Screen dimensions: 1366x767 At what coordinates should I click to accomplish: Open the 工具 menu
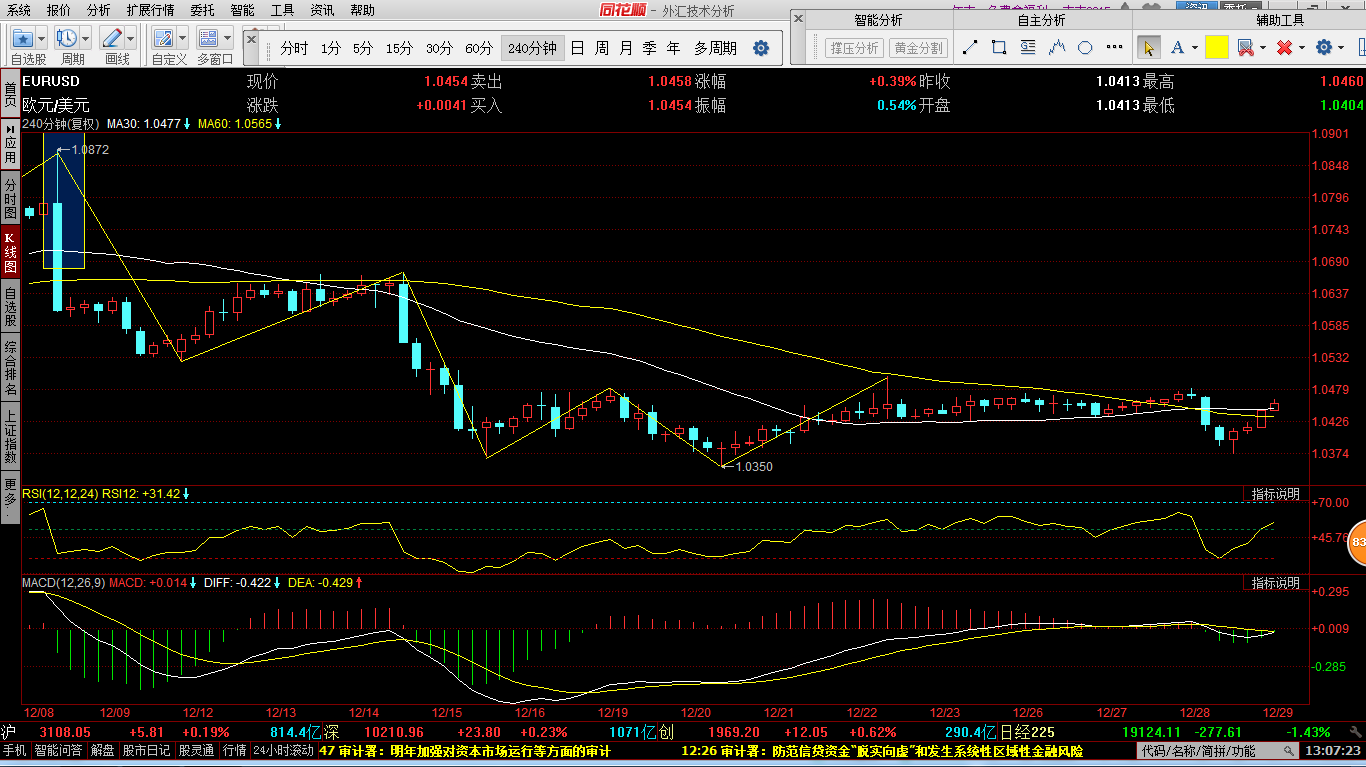tap(282, 11)
